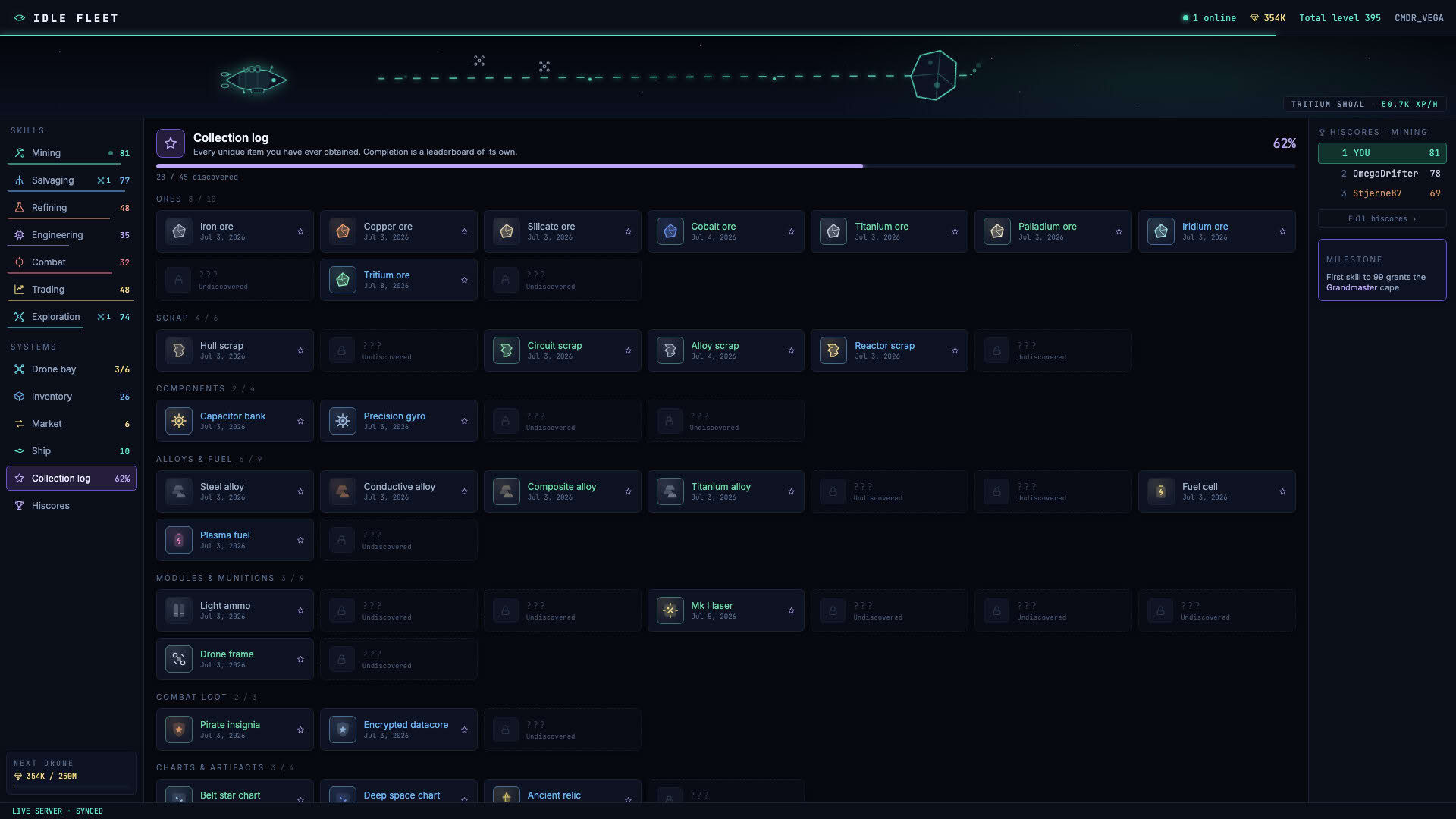Click the Reactor scrap item icon
This screenshot has height=819, width=1456.
click(x=833, y=350)
